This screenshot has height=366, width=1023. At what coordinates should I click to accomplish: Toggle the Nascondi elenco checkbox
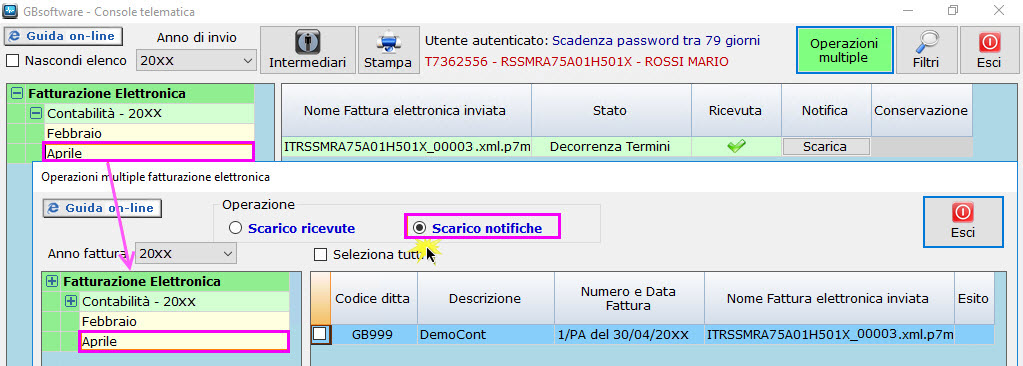(12, 61)
